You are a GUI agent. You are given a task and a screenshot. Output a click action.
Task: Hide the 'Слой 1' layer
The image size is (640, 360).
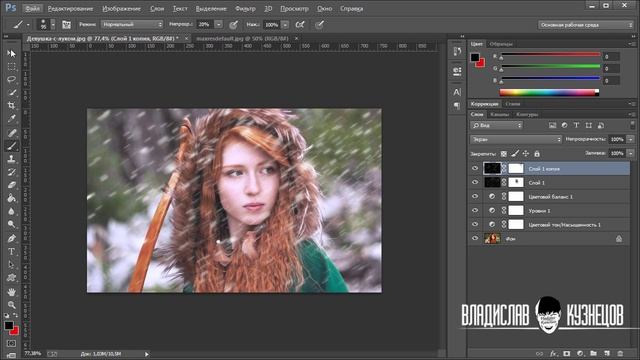coord(475,182)
